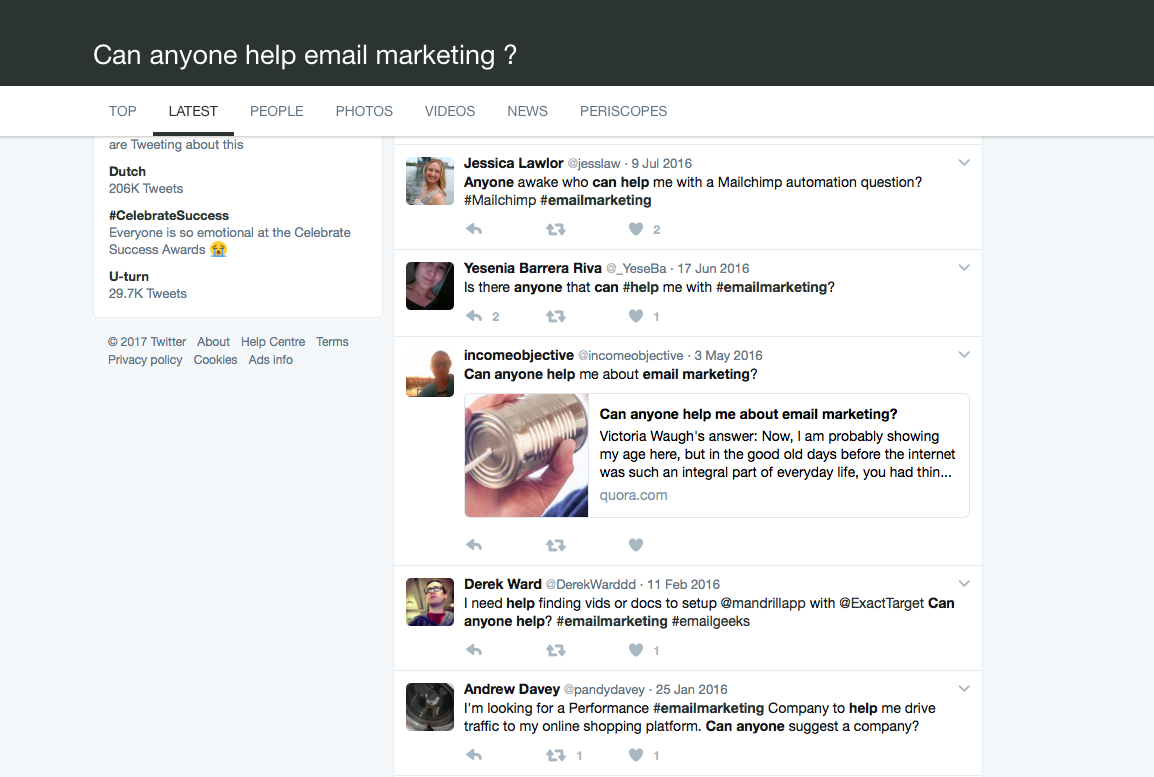Expand options menu on Derek Ward's tweet

coord(964,583)
